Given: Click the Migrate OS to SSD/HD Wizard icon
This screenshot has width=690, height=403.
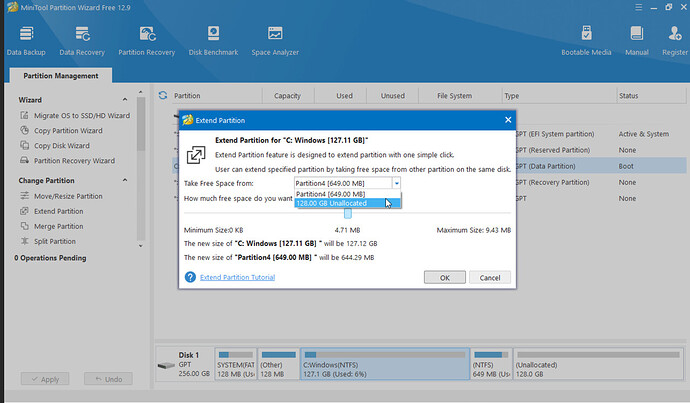Looking at the screenshot, I should click(x=24, y=115).
